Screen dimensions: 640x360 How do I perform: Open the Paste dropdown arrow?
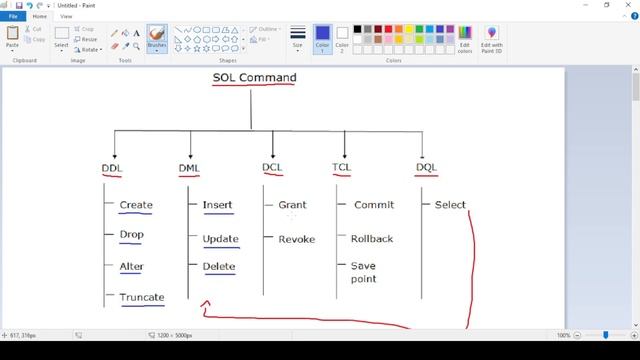coord(12,51)
